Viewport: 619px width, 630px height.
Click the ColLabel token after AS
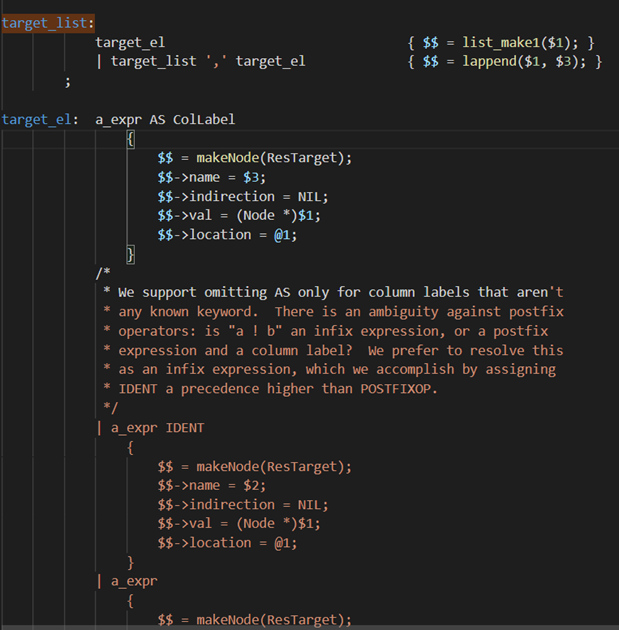click(x=204, y=119)
